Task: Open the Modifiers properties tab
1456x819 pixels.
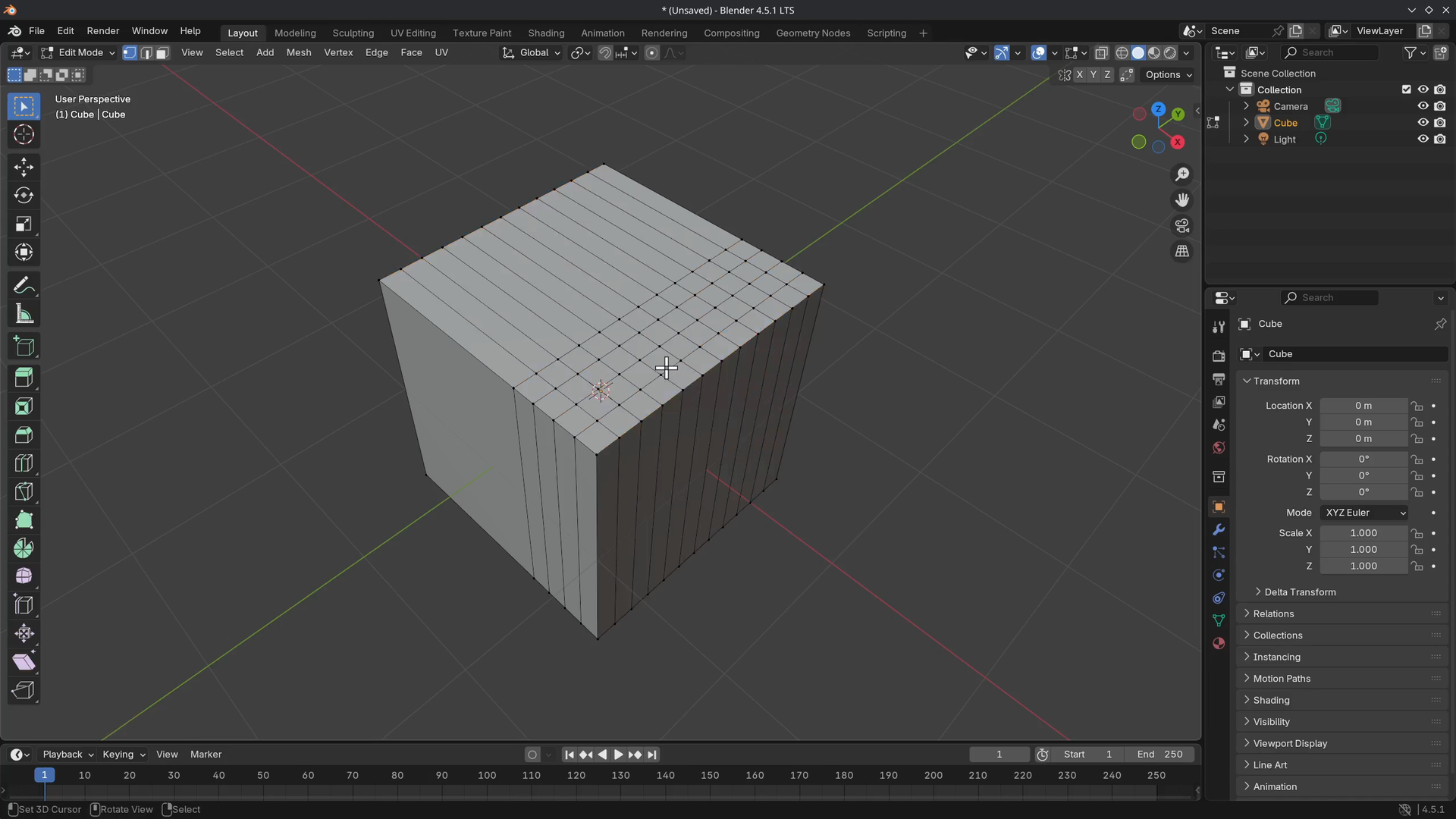Action: pyautogui.click(x=1219, y=529)
